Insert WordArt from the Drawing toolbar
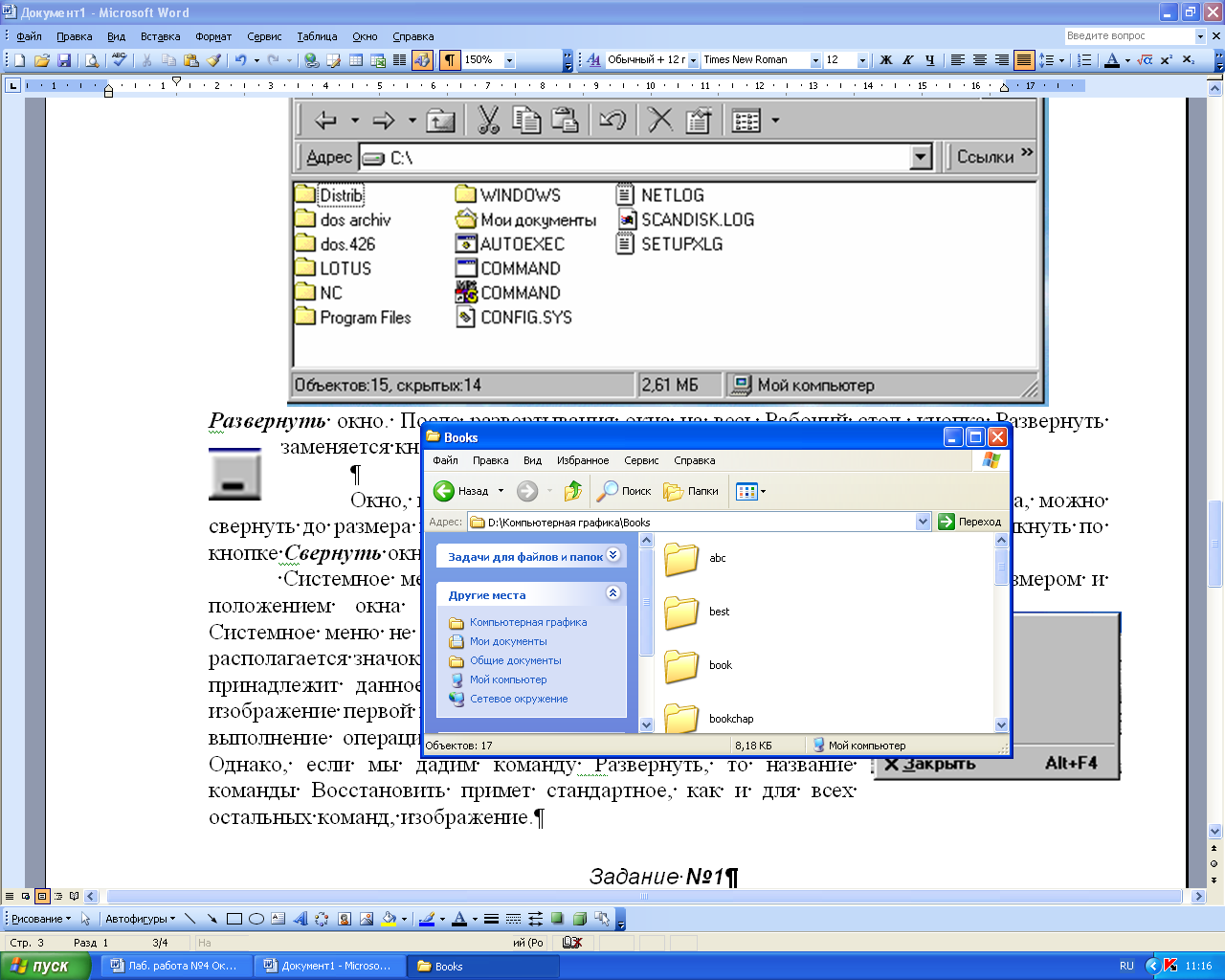 (x=300, y=919)
